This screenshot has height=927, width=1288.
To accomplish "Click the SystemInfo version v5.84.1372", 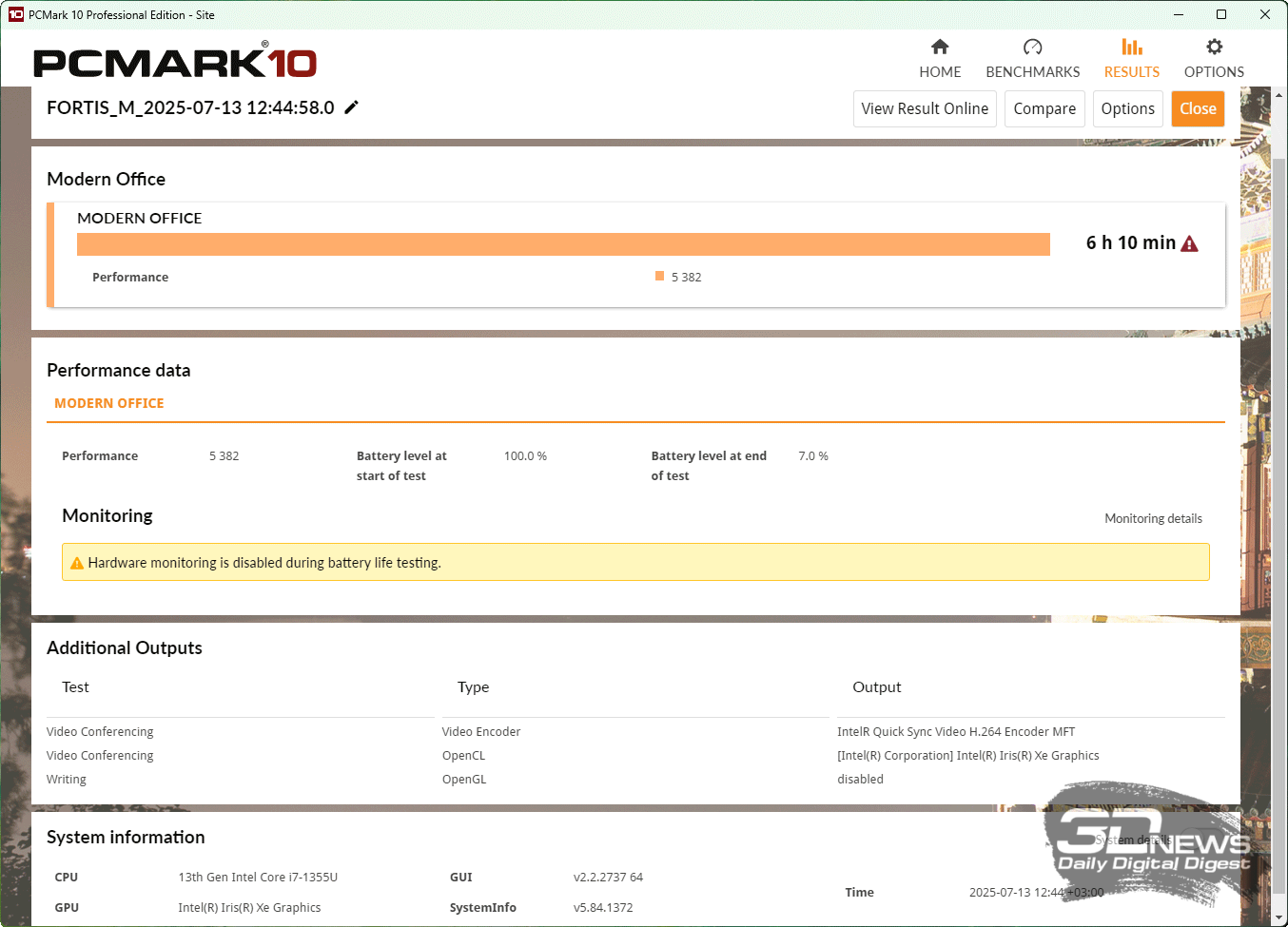I will pyautogui.click(x=603, y=908).
